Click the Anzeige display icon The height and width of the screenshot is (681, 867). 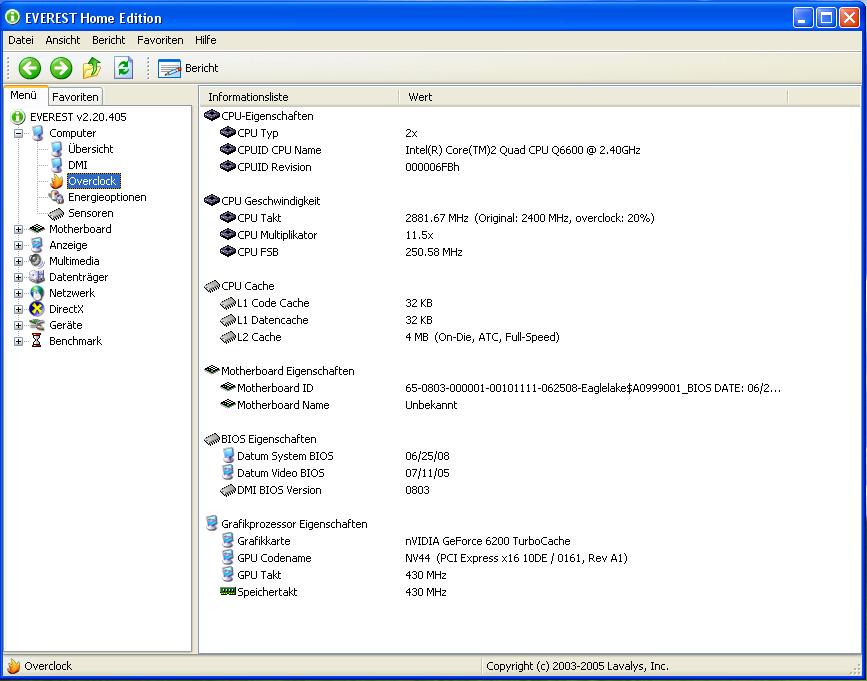pos(37,245)
